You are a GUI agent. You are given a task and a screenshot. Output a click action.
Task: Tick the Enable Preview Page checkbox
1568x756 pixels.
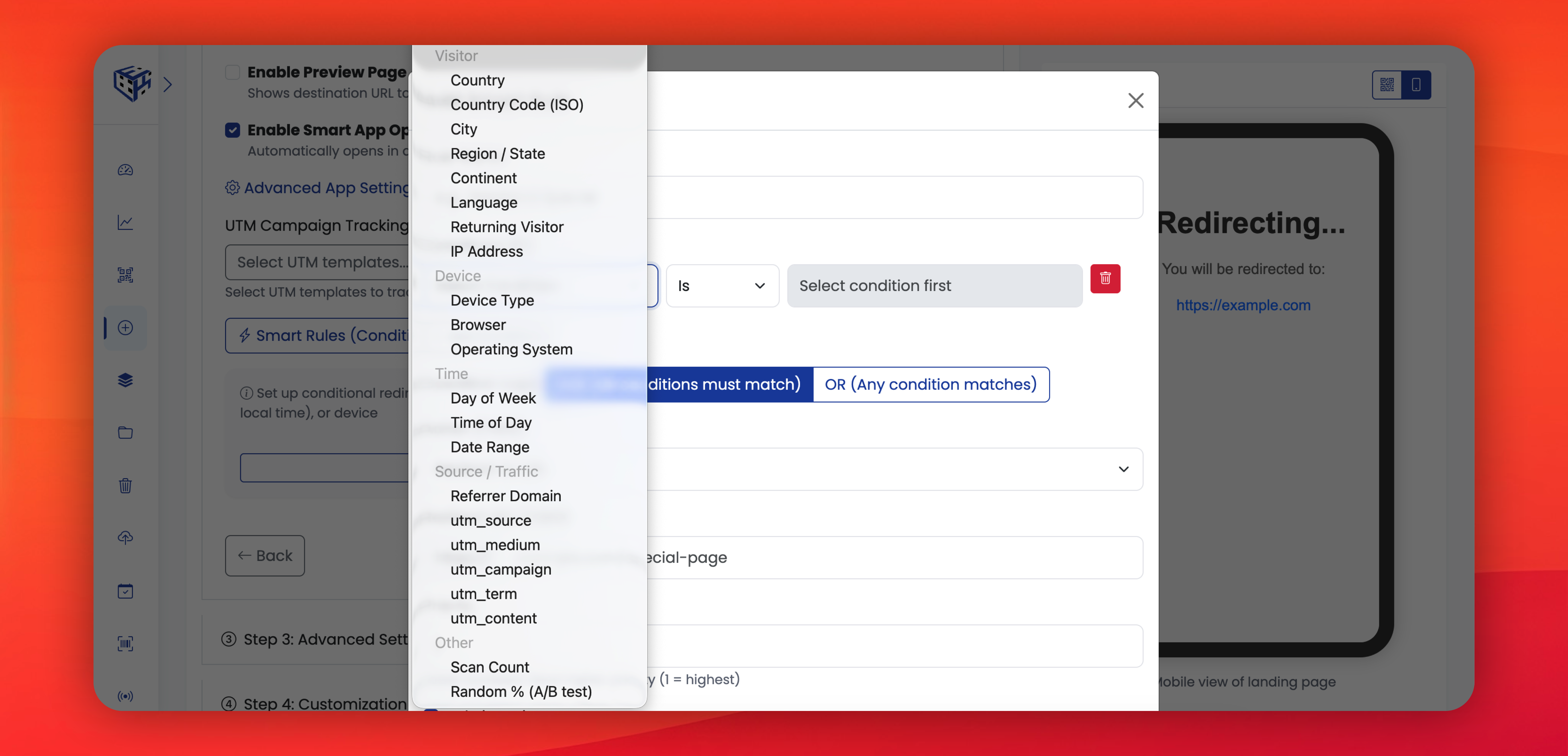[232, 72]
